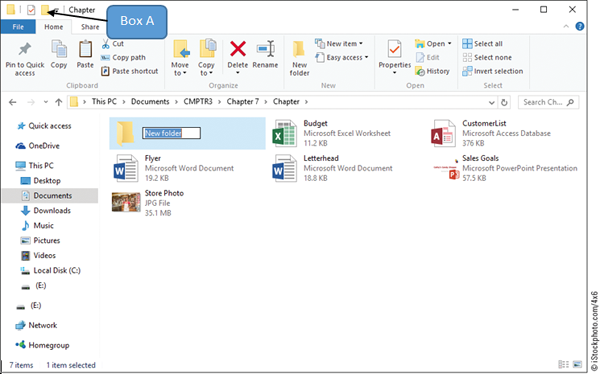Viewport: 600px width, 374px height.
Task: Switch to the Share tab
Action: pyautogui.click(x=90, y=27)
